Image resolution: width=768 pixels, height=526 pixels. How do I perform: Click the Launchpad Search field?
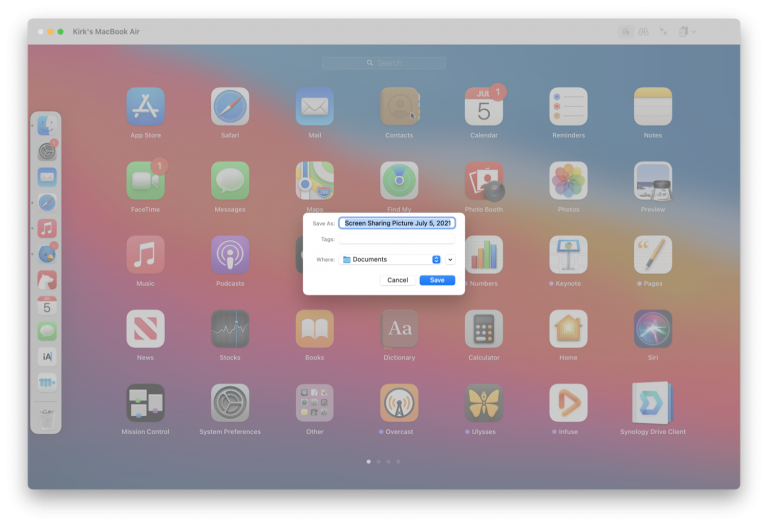tap(384, 63)
